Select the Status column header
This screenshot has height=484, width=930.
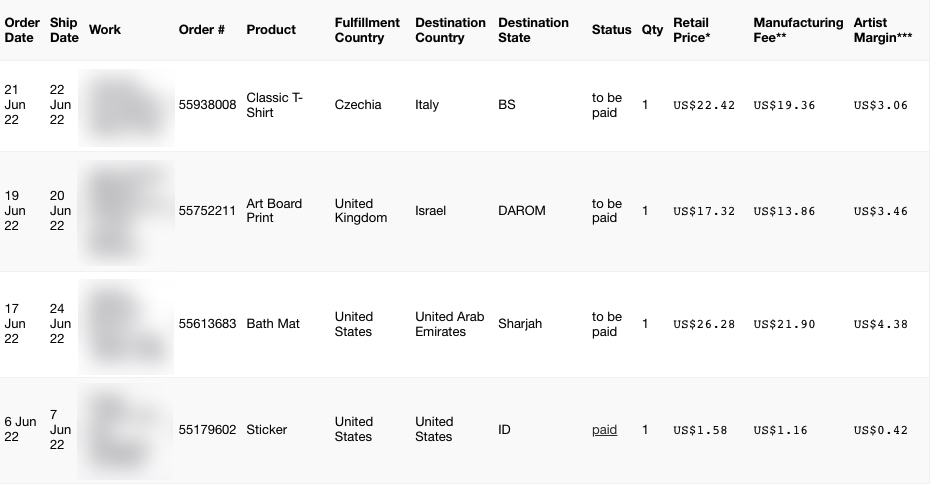click(611, 30)
